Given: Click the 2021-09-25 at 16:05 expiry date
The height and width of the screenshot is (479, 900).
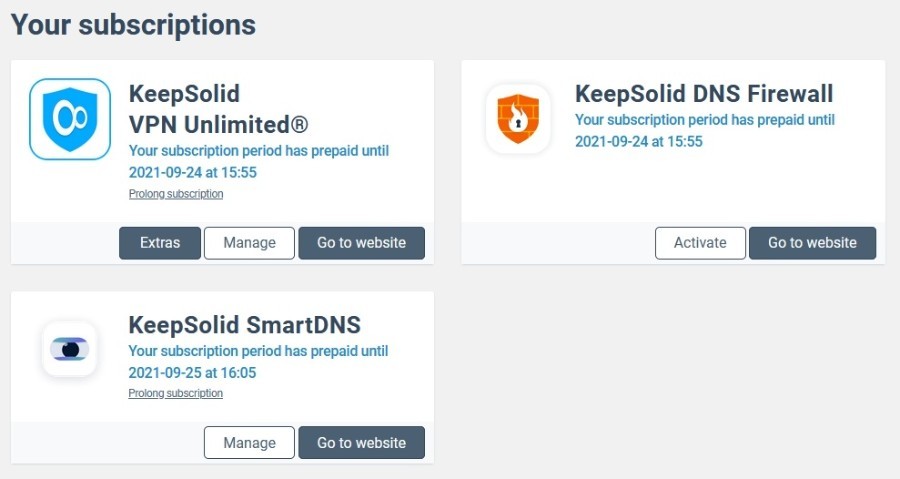Looking at the screenshot, I should pos(192,372).
